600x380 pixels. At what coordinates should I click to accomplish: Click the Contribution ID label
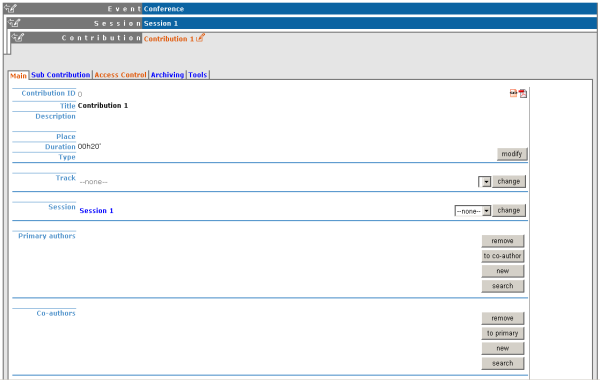point(48,93)
